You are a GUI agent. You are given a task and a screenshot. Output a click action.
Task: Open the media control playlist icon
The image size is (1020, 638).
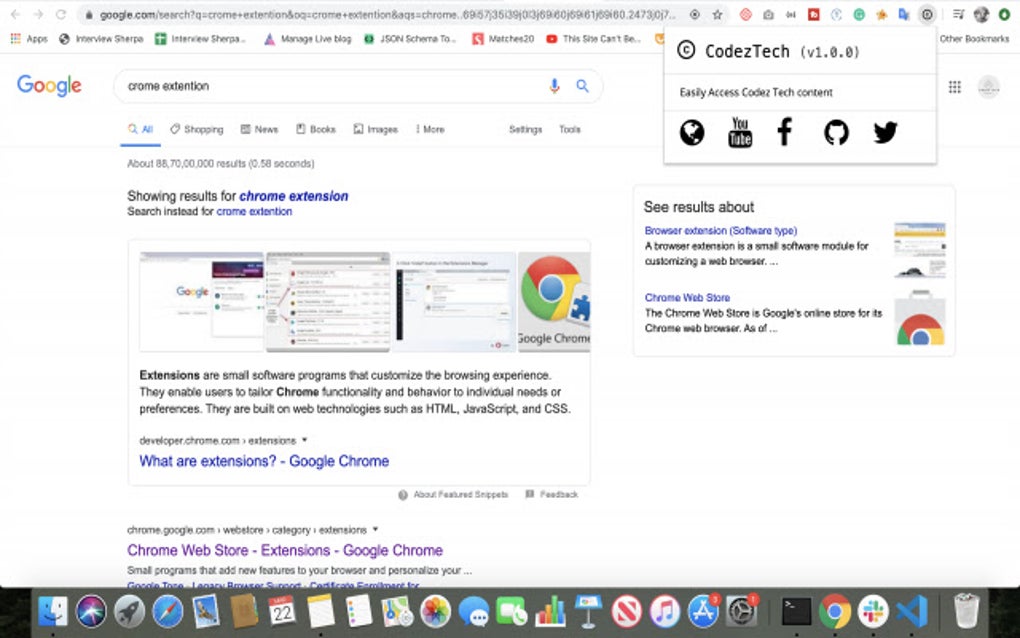[x=958, y=14]
